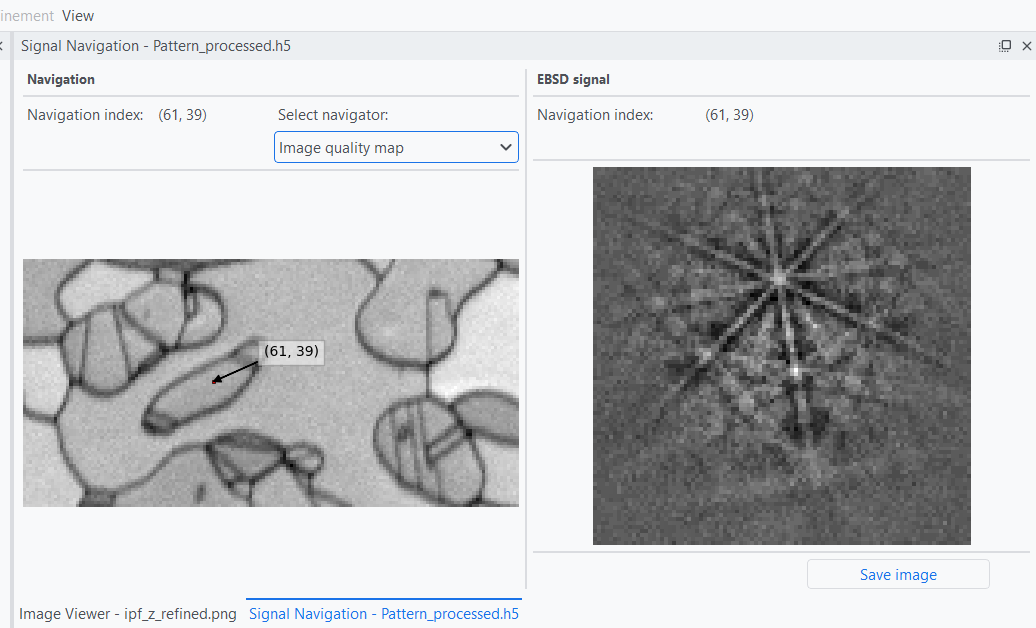Open the Select navigator combo box
1036x628 pixels.
coord(396,148)
